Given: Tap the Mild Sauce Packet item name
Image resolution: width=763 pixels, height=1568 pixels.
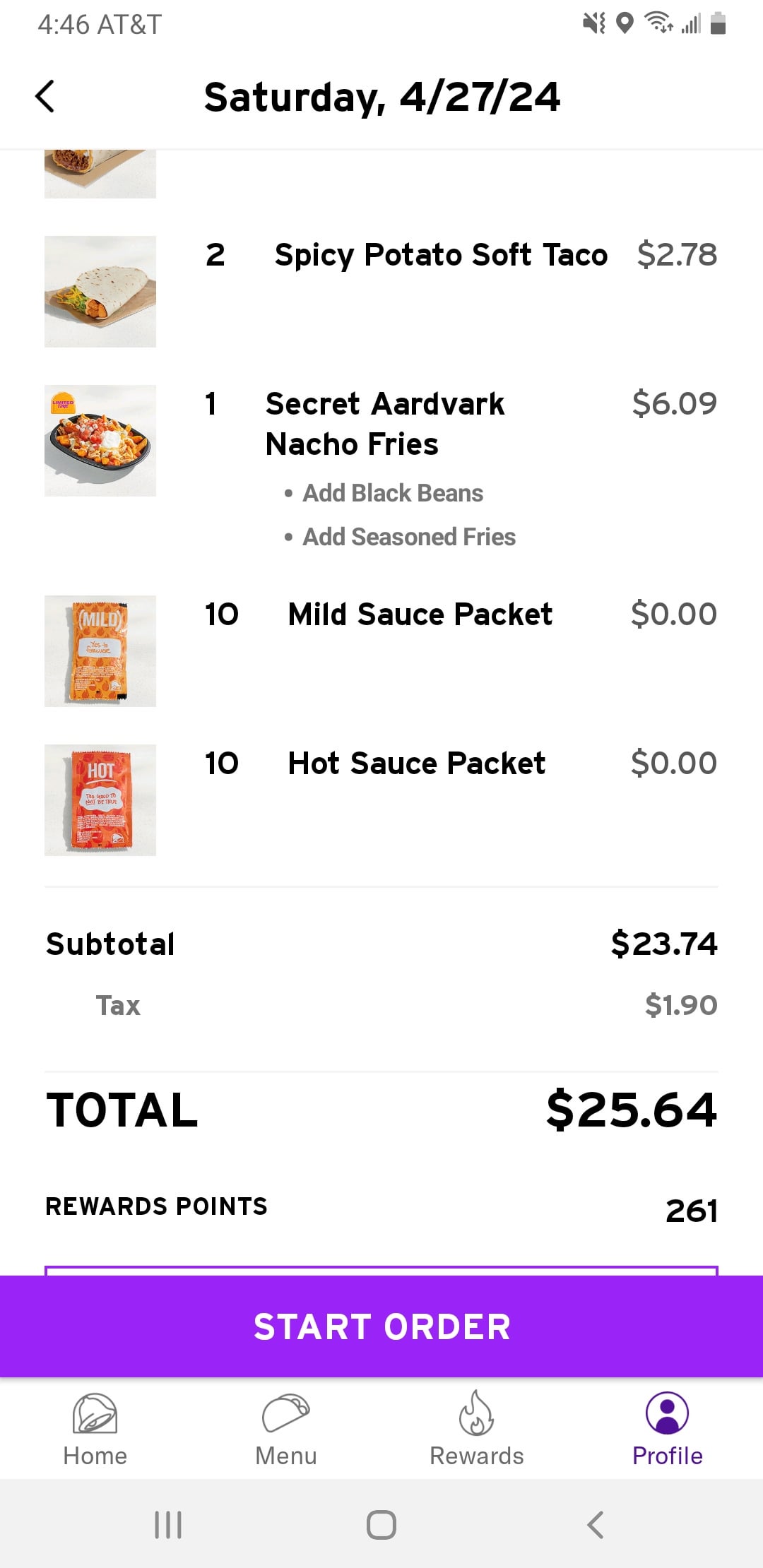Looking at the screenshot, I should [420, 614].
